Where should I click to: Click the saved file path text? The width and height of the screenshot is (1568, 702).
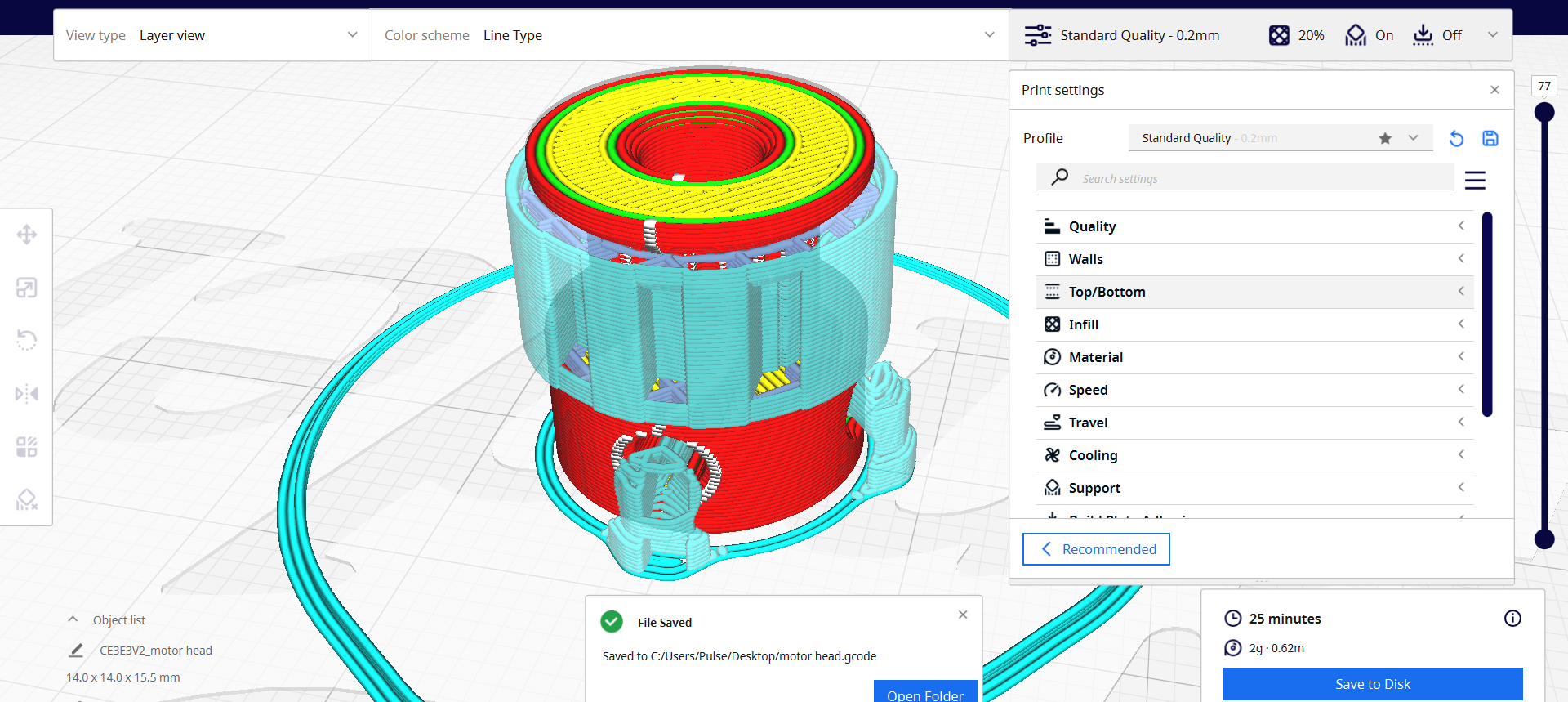(739, 656)
